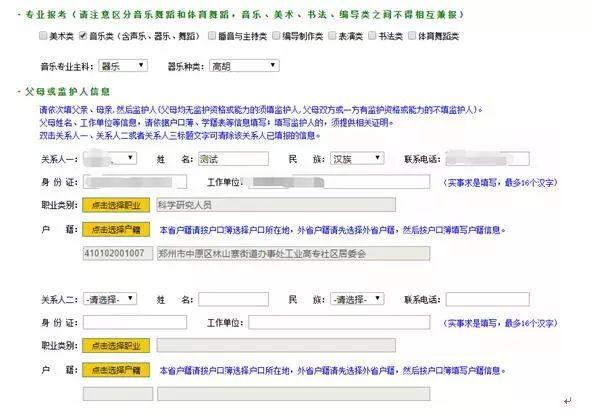Check the 书法类 option
Viewport: 592px width, 416px height.
[372, 36]
